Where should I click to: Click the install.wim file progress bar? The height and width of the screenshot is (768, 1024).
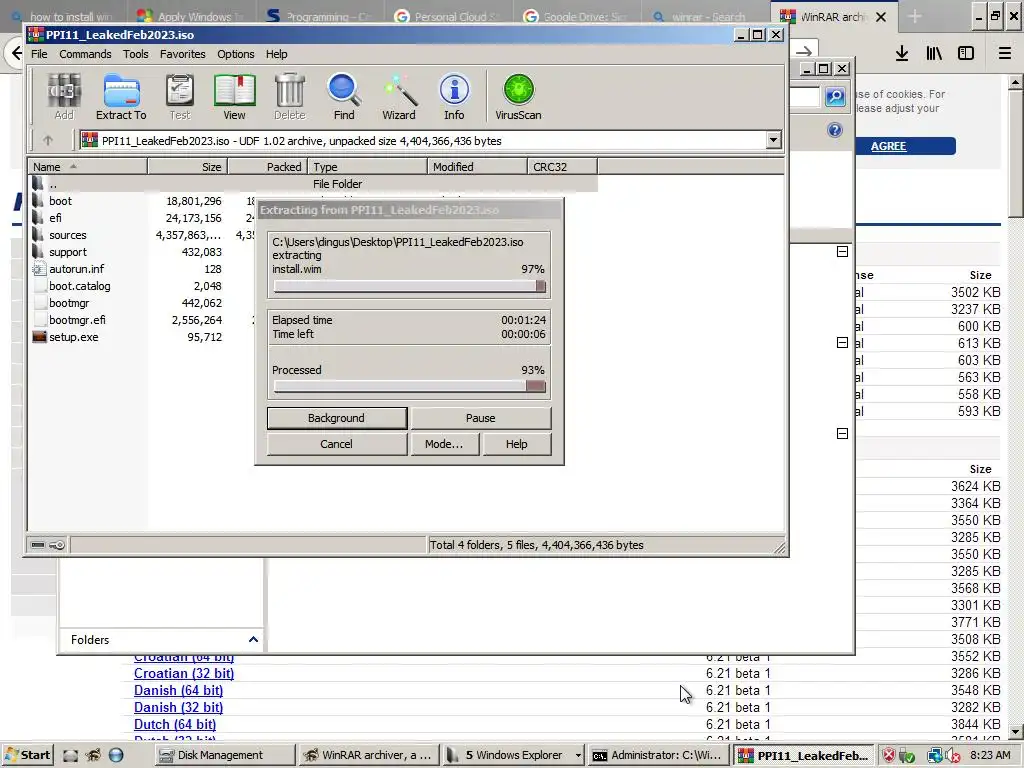point(409,287)
